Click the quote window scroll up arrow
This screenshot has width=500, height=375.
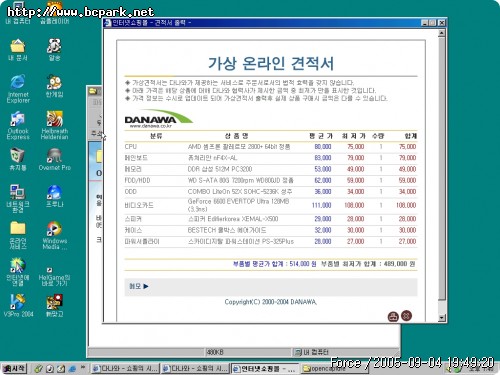(x=441, y=33)
